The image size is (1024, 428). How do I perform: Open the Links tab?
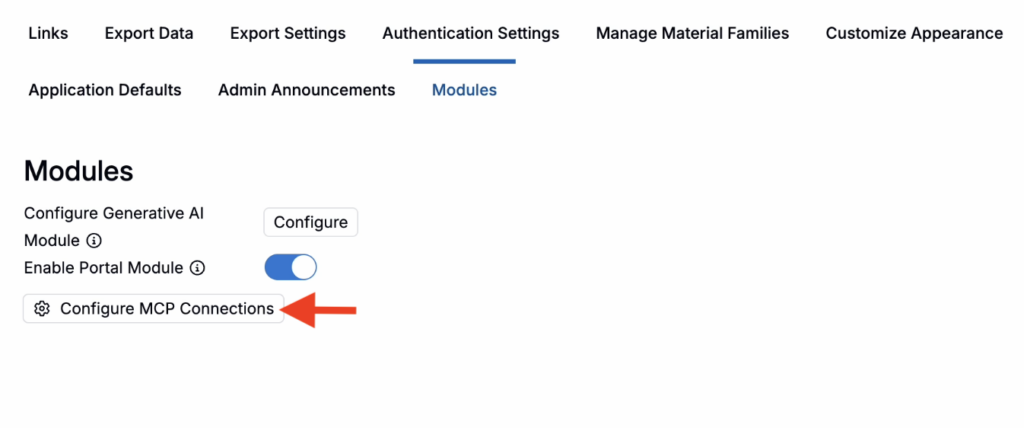(x=48, y=33)
